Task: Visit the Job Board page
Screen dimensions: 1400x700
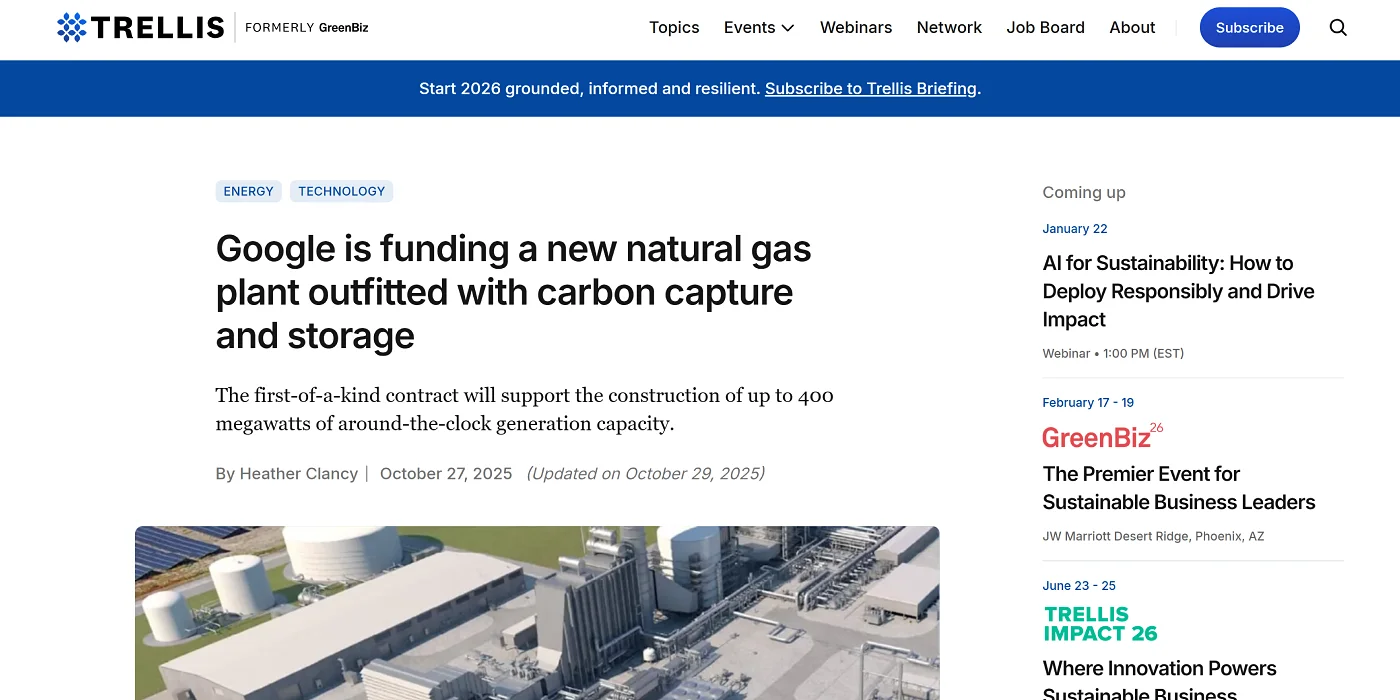Action: point(1045,28)
